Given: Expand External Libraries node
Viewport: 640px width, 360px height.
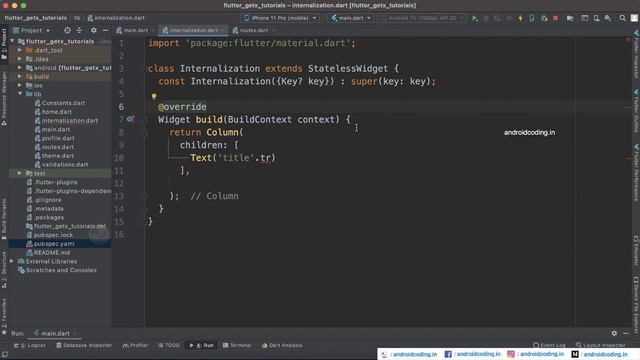Looking at the screenshot, I should [x=12, y=261].
